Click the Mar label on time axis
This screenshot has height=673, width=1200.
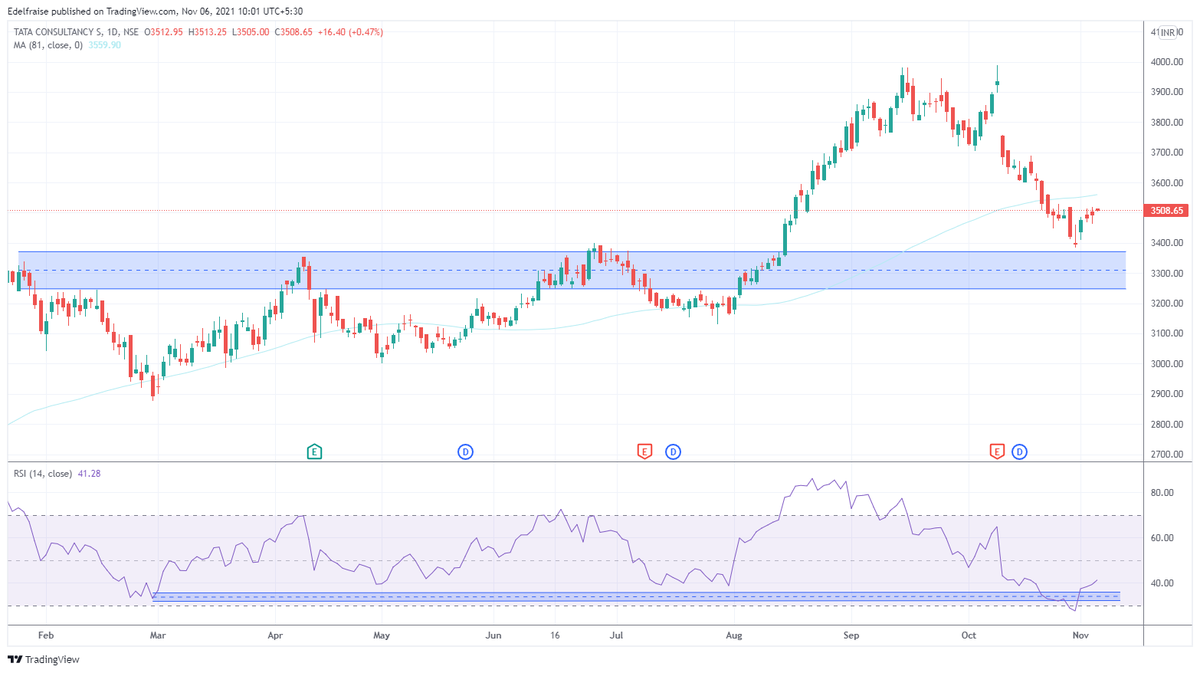pyautogui.click(x=157, y=635)
